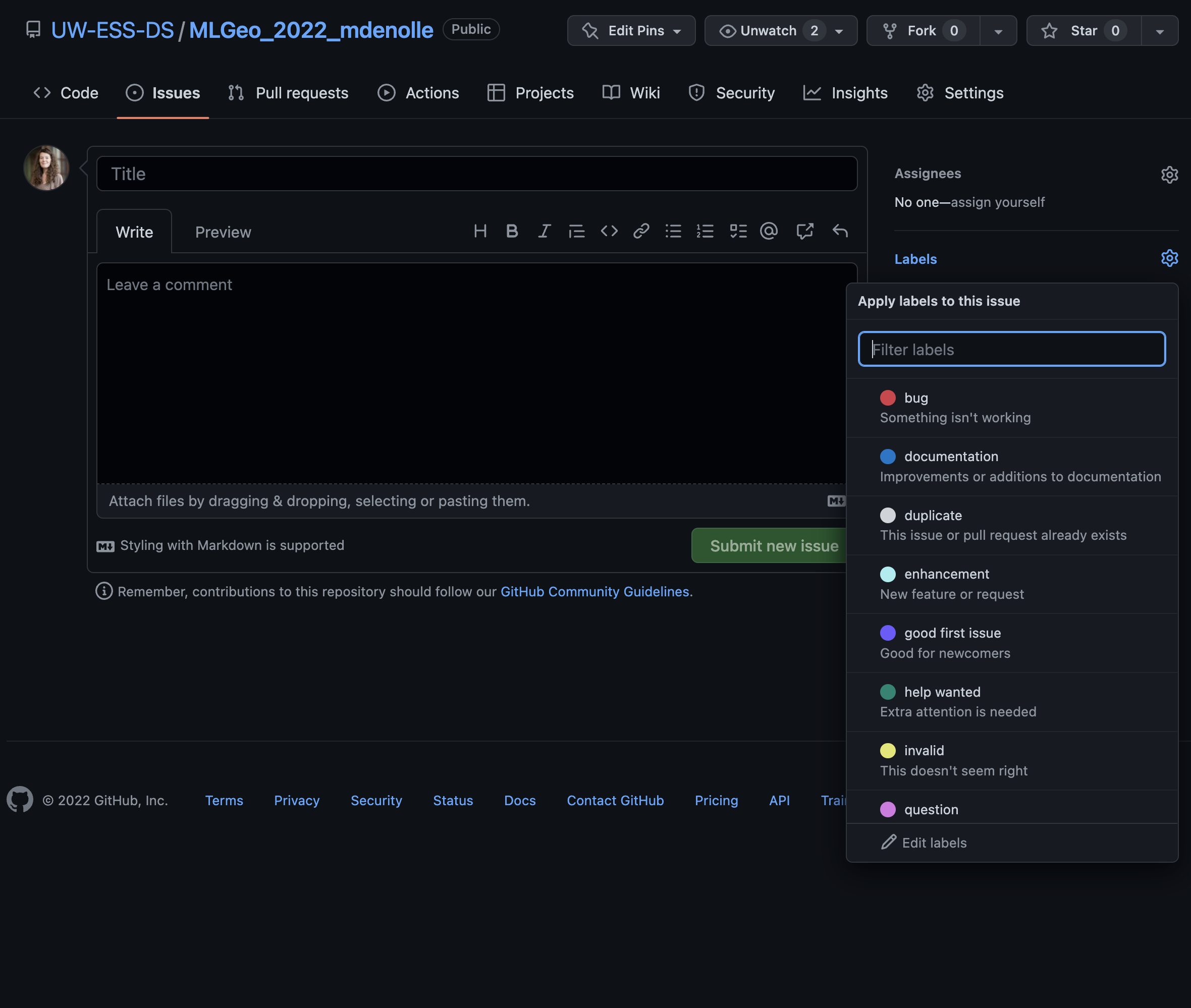This screenshot has height=1008, width=1191.
Task: Focus the Leave a comment text area
Action: [x=472, y=373]
